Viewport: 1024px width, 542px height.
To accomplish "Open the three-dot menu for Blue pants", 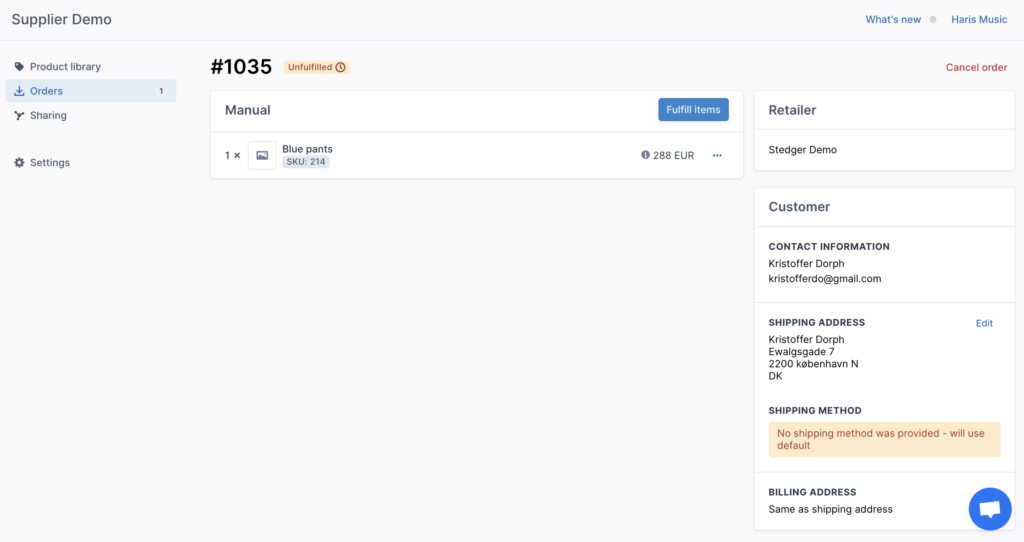I will click(717, 155).
